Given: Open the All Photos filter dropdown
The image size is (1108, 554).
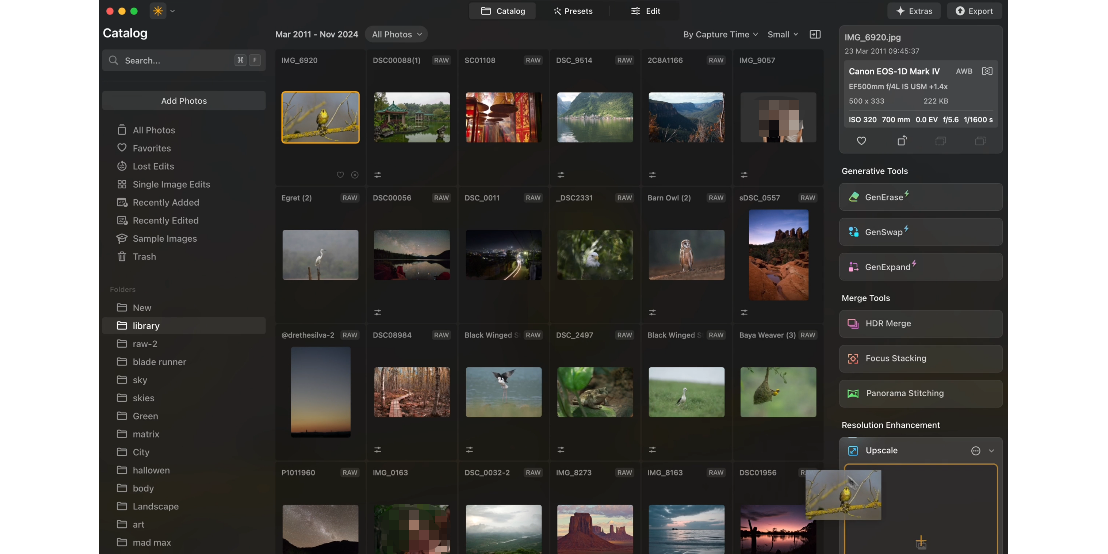Looking at the screenshot, I should pyautogui.click(x=397, y=34).
